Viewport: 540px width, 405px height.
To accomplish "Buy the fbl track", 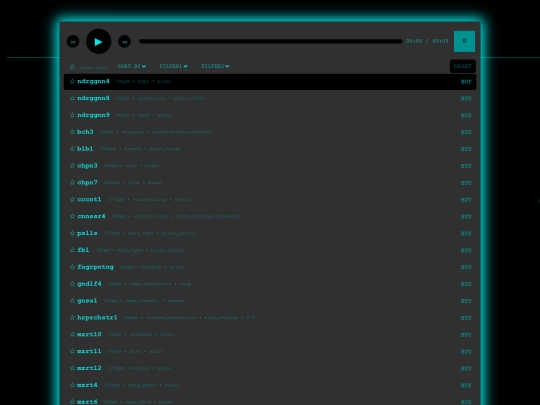I will 466,251.
